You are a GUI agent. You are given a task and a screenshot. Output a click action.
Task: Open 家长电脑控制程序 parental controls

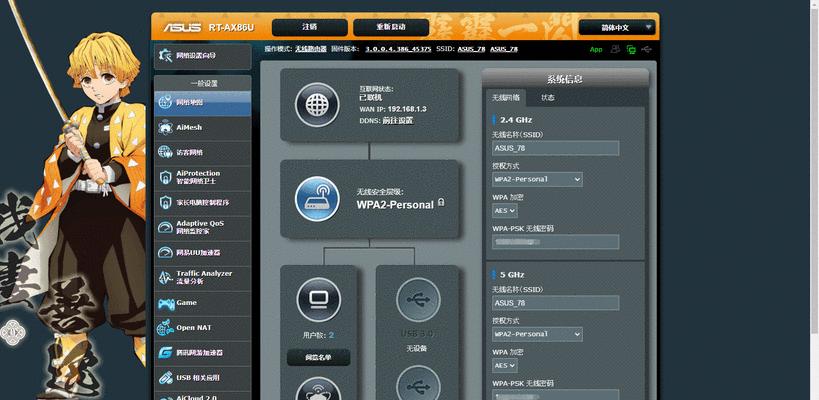click(202, 203)
